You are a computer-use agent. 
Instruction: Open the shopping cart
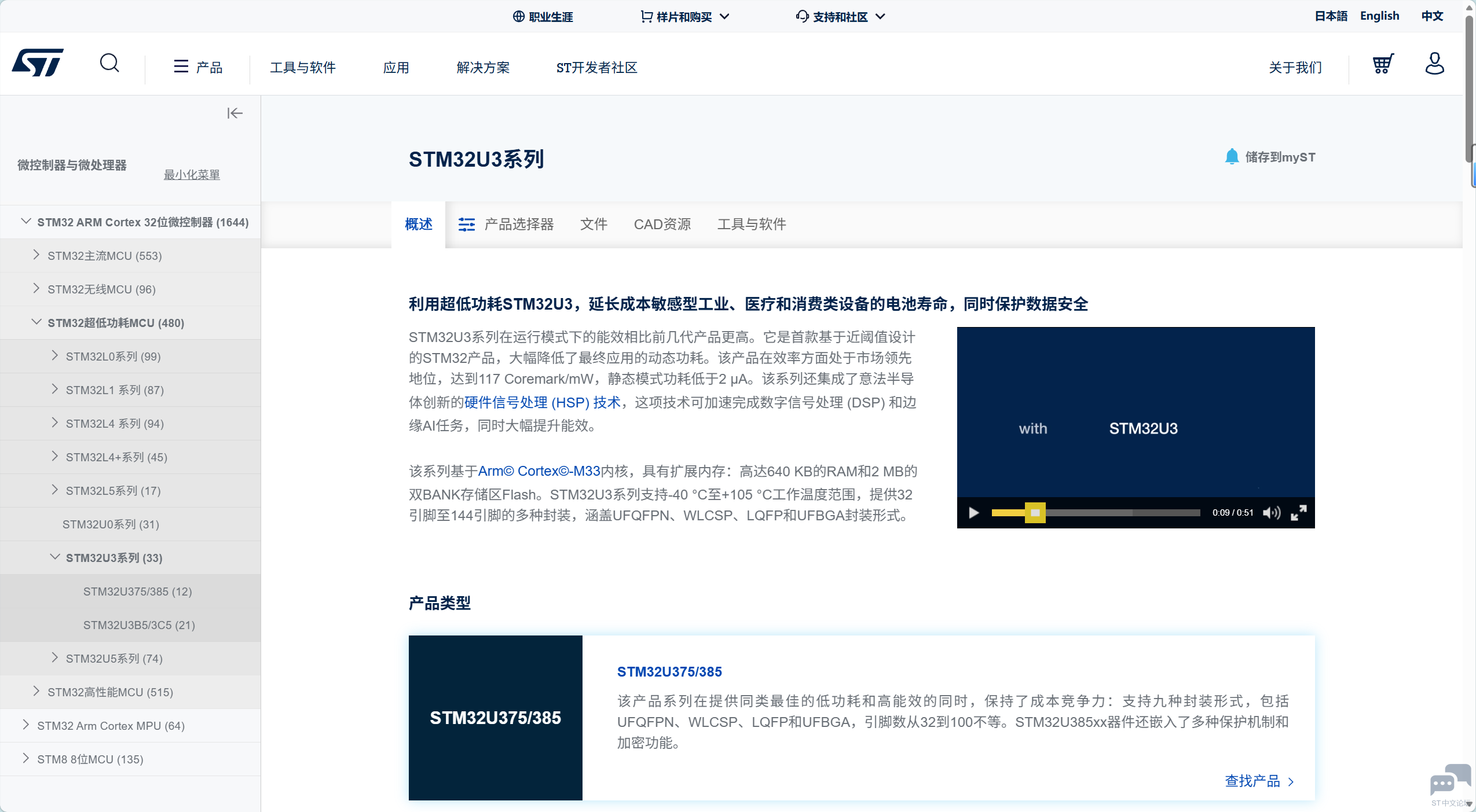coord(1383,64)
